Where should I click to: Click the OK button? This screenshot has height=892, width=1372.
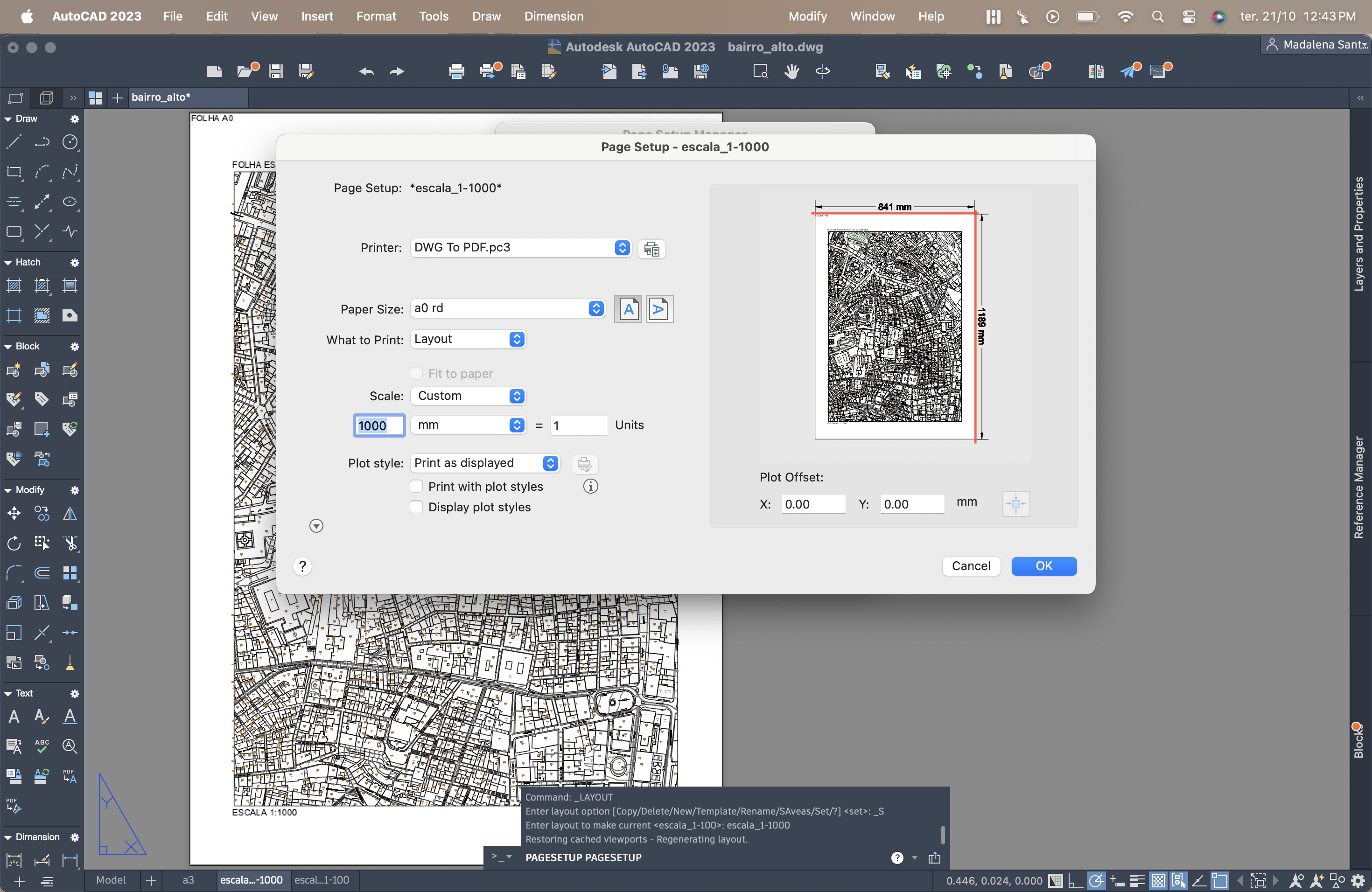click(x=1043, y=566)
